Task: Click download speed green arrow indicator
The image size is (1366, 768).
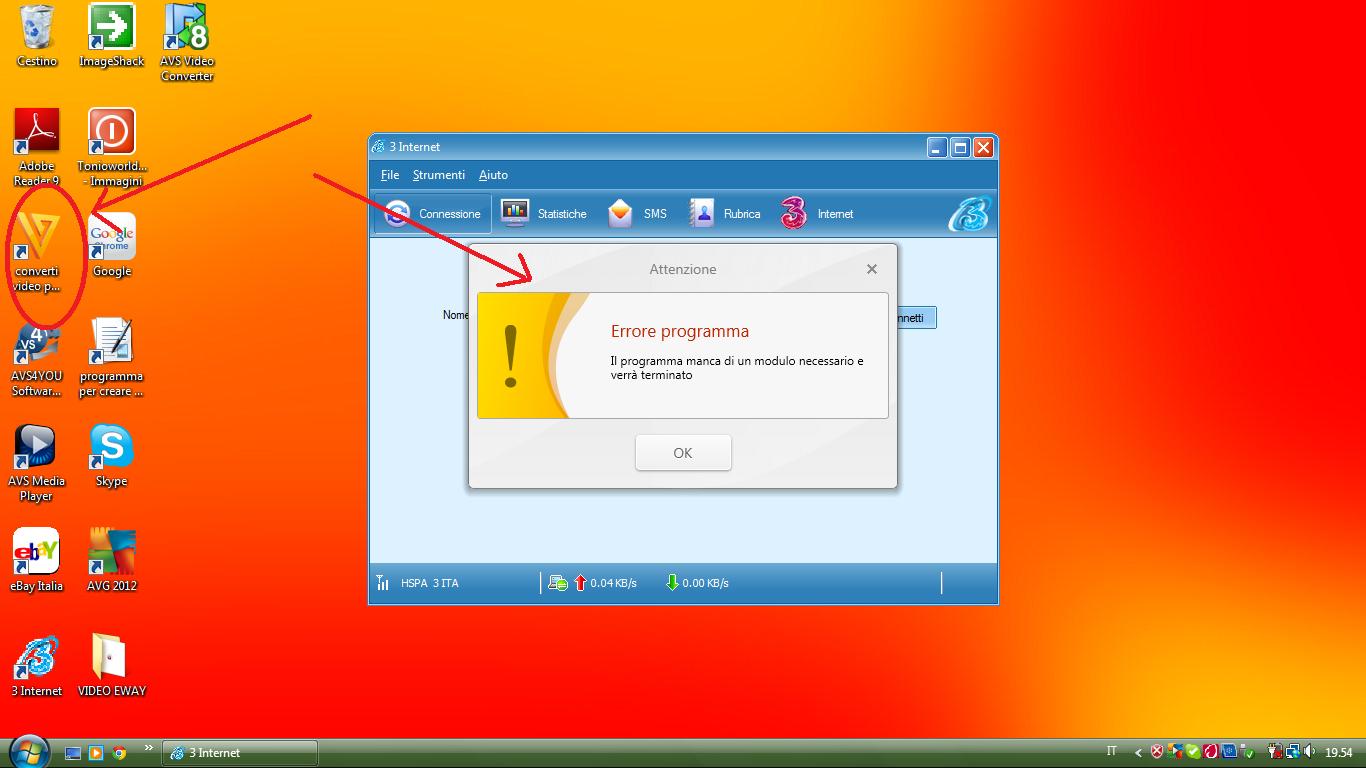Action: pos(672,583)
